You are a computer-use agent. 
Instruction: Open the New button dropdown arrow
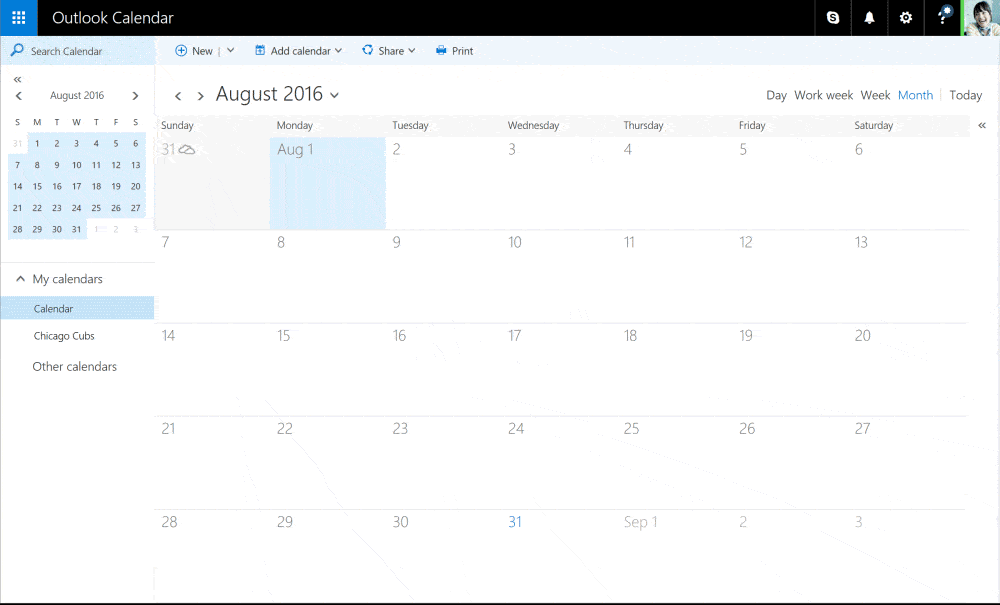click(x=230, y=50)
